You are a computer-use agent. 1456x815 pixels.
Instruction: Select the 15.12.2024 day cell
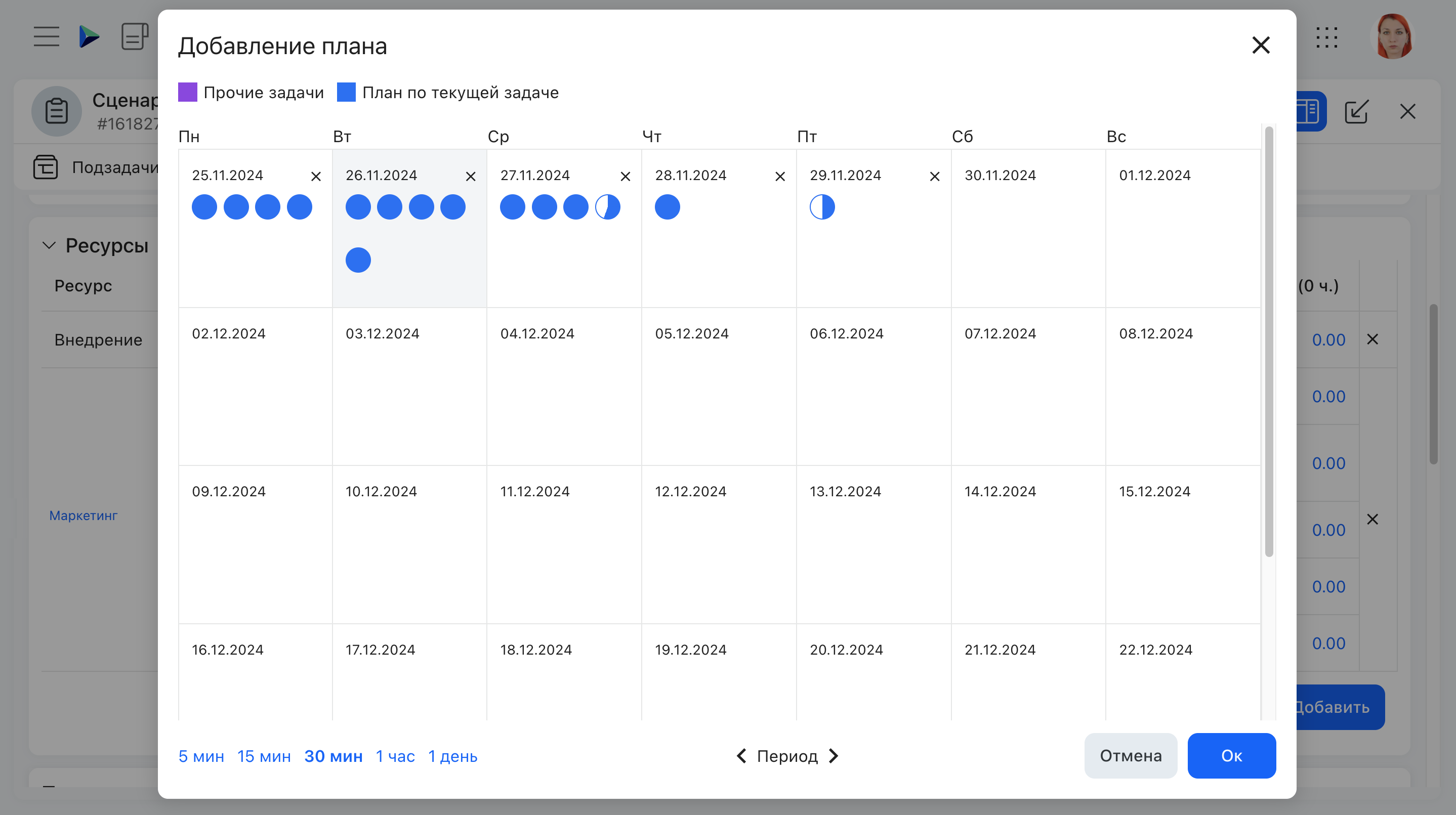(1183, 545)
